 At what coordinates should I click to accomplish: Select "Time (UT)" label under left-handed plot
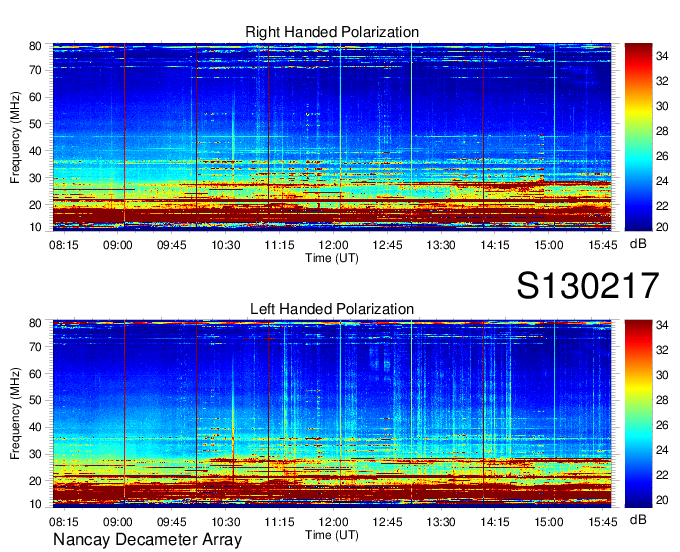pyautogui.click(x=332, y=535)
